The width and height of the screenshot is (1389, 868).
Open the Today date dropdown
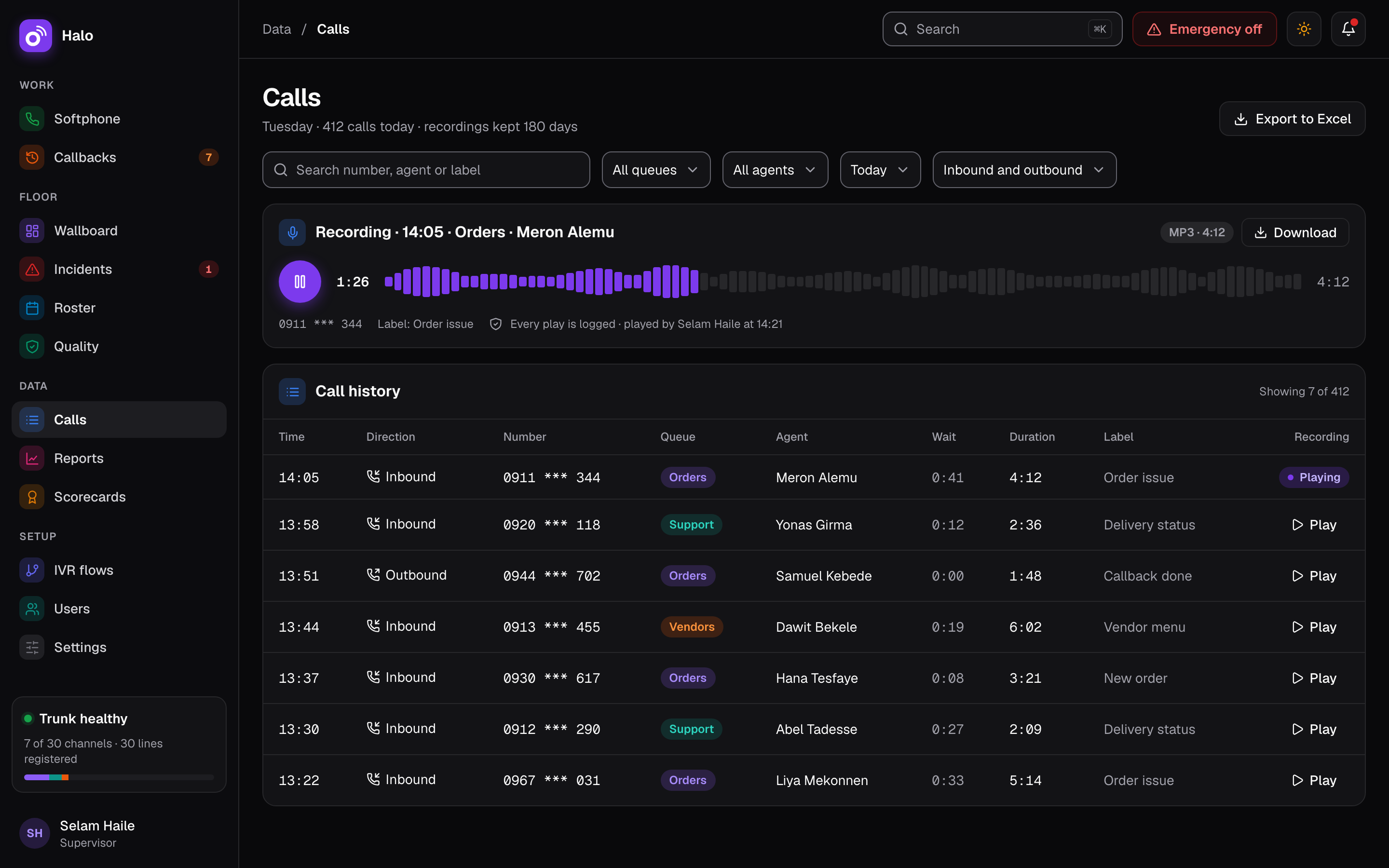pyautogui.click(x=880, y=170)
